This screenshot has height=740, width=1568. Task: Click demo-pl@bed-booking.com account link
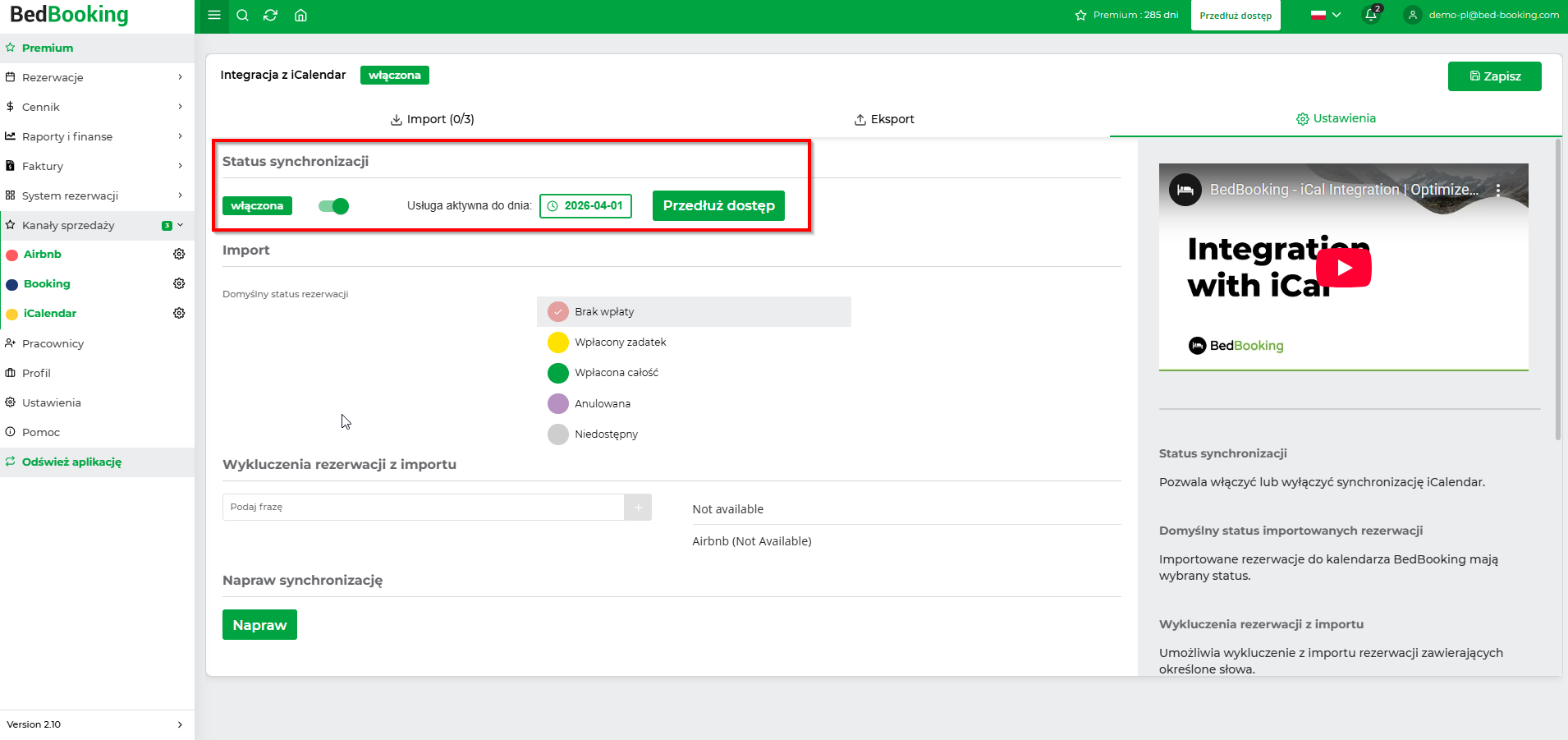point(1493,15)
